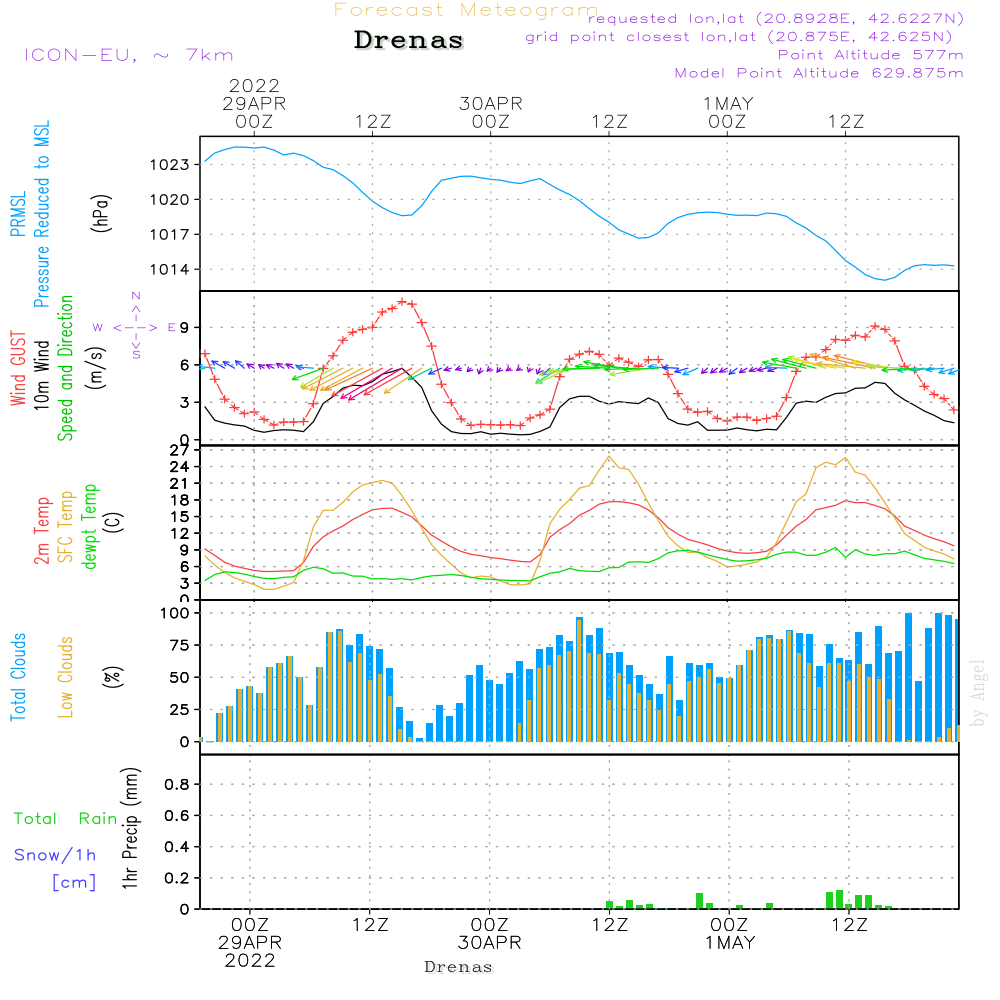
Task: Click the red '2m Temp' label
Action: 41,531
